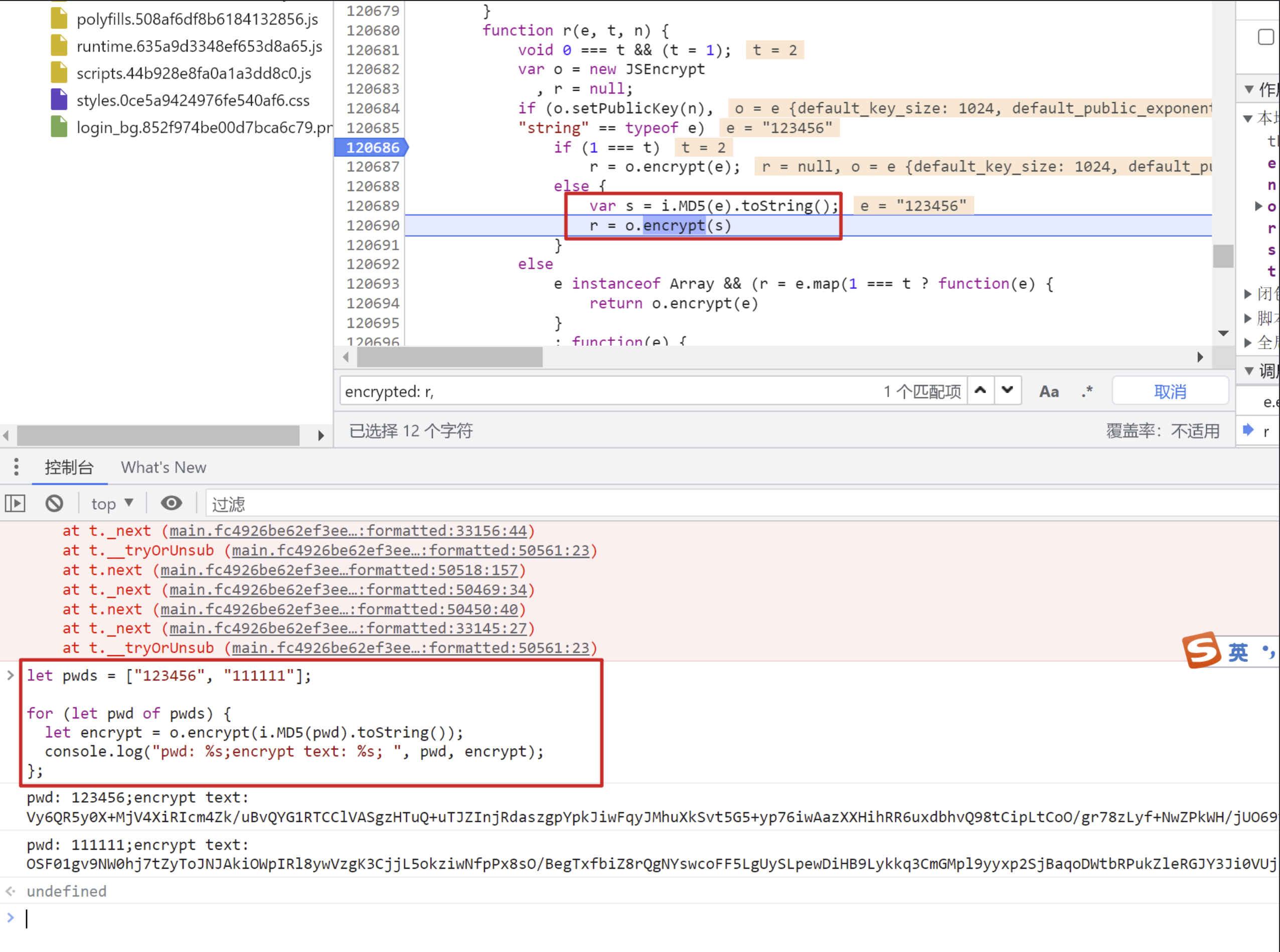Click the clear console icon

tap(54, 504)
